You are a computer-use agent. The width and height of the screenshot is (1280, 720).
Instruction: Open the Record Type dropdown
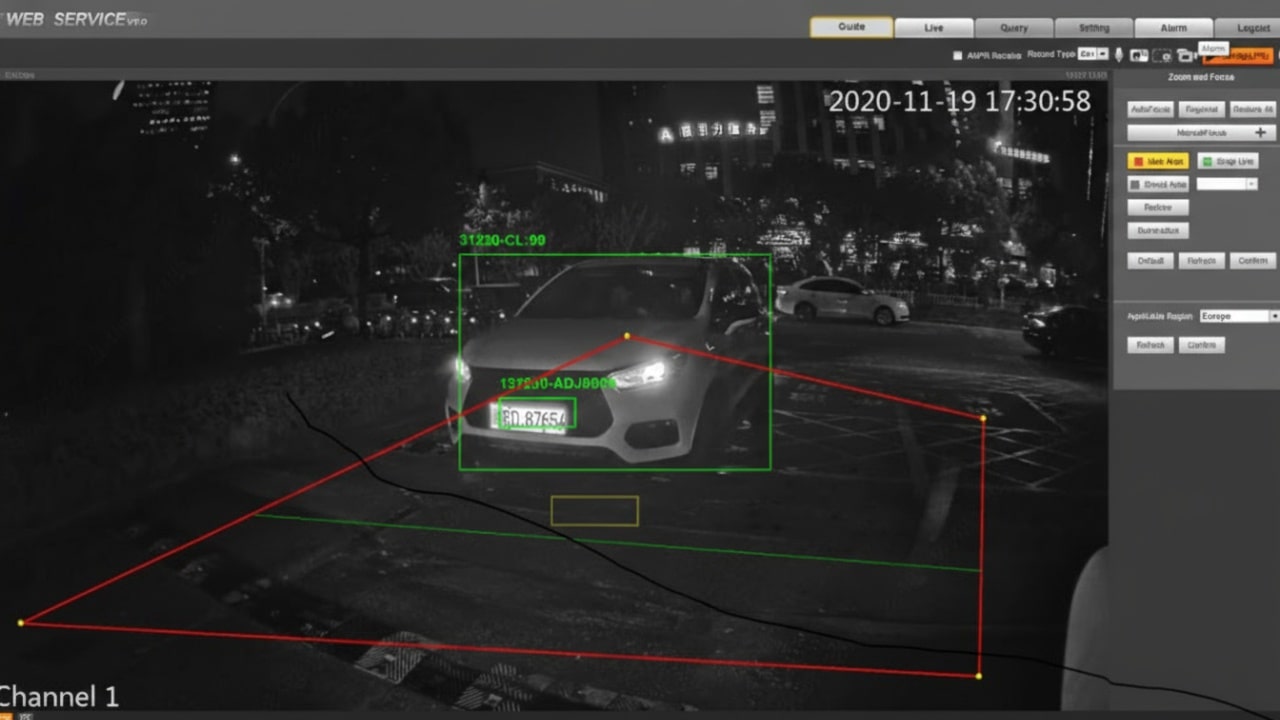tap(1093, 55)
